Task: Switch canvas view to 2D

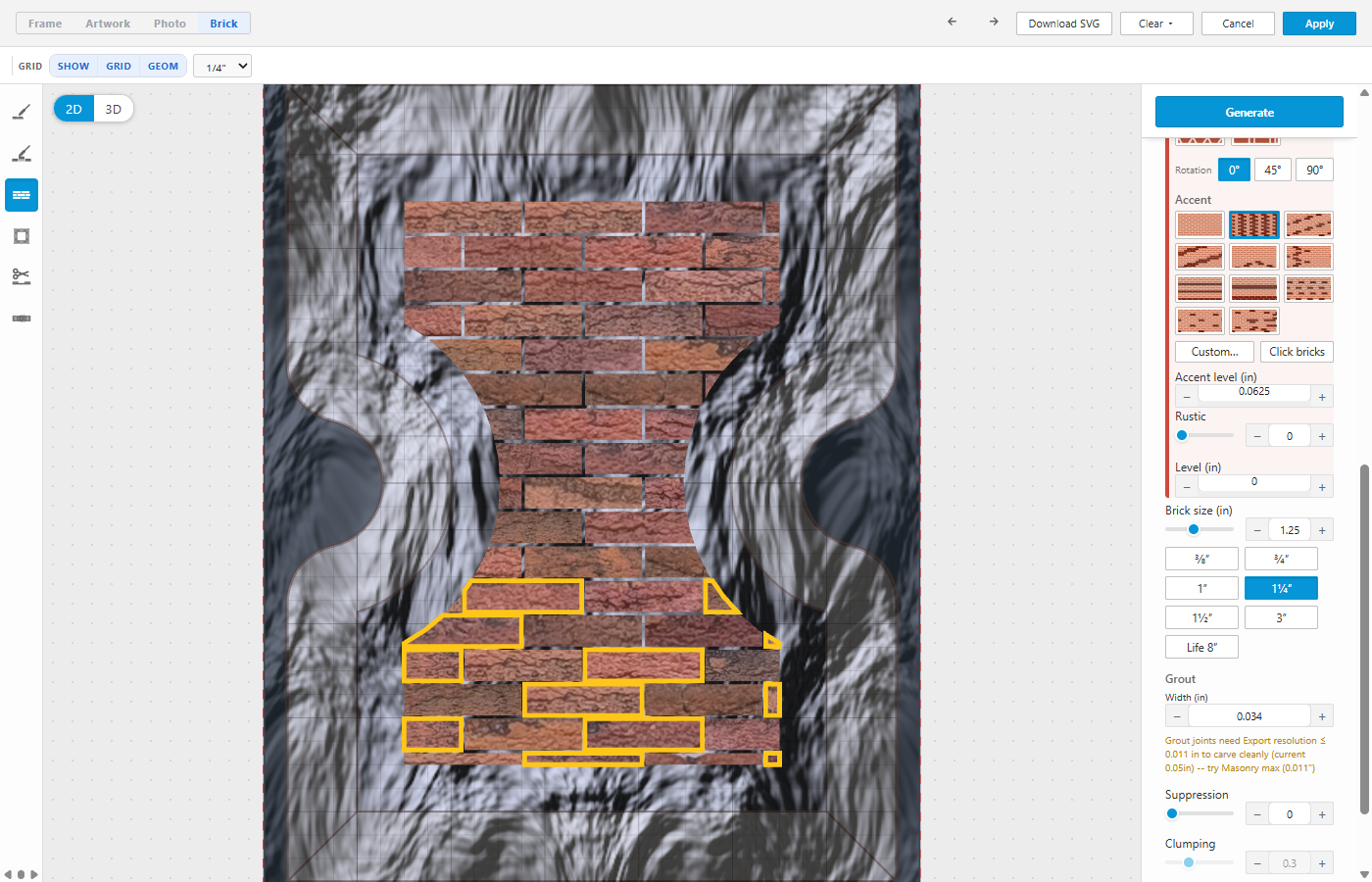Action: click(73, 109)
